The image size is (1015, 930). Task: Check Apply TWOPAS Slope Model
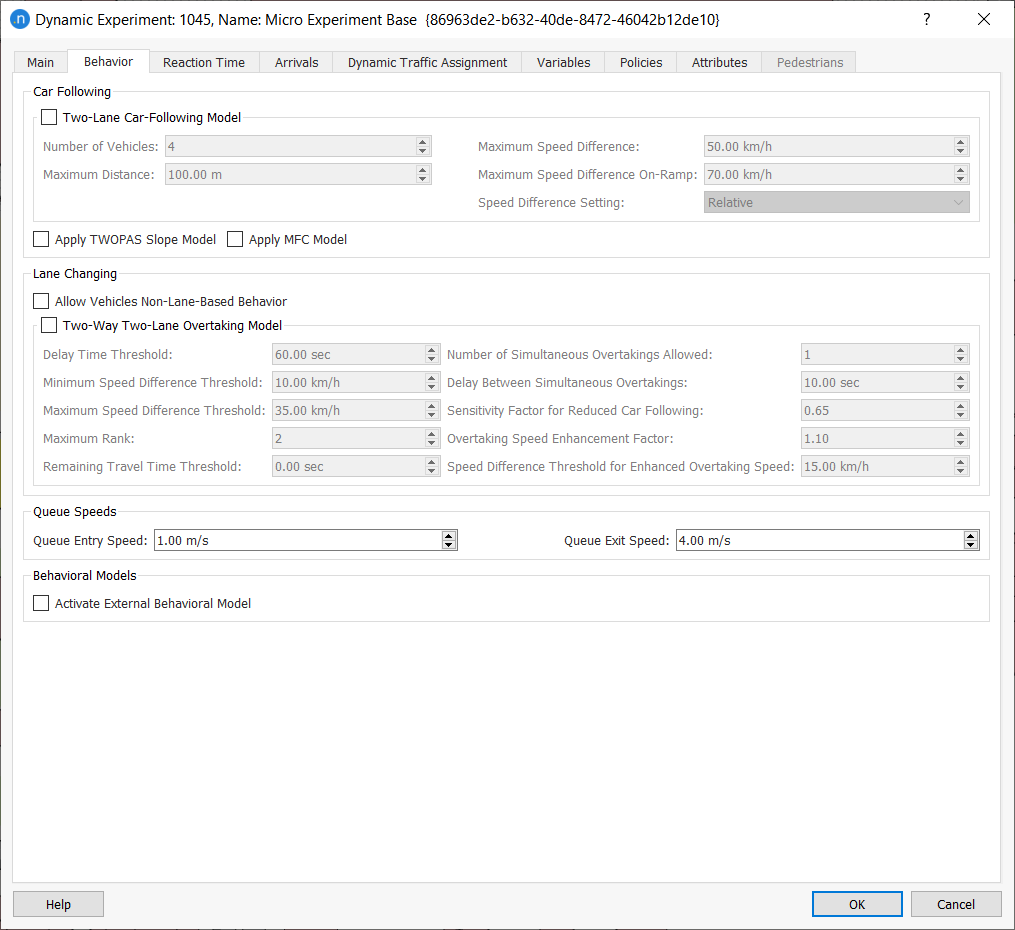click(41, 239)
